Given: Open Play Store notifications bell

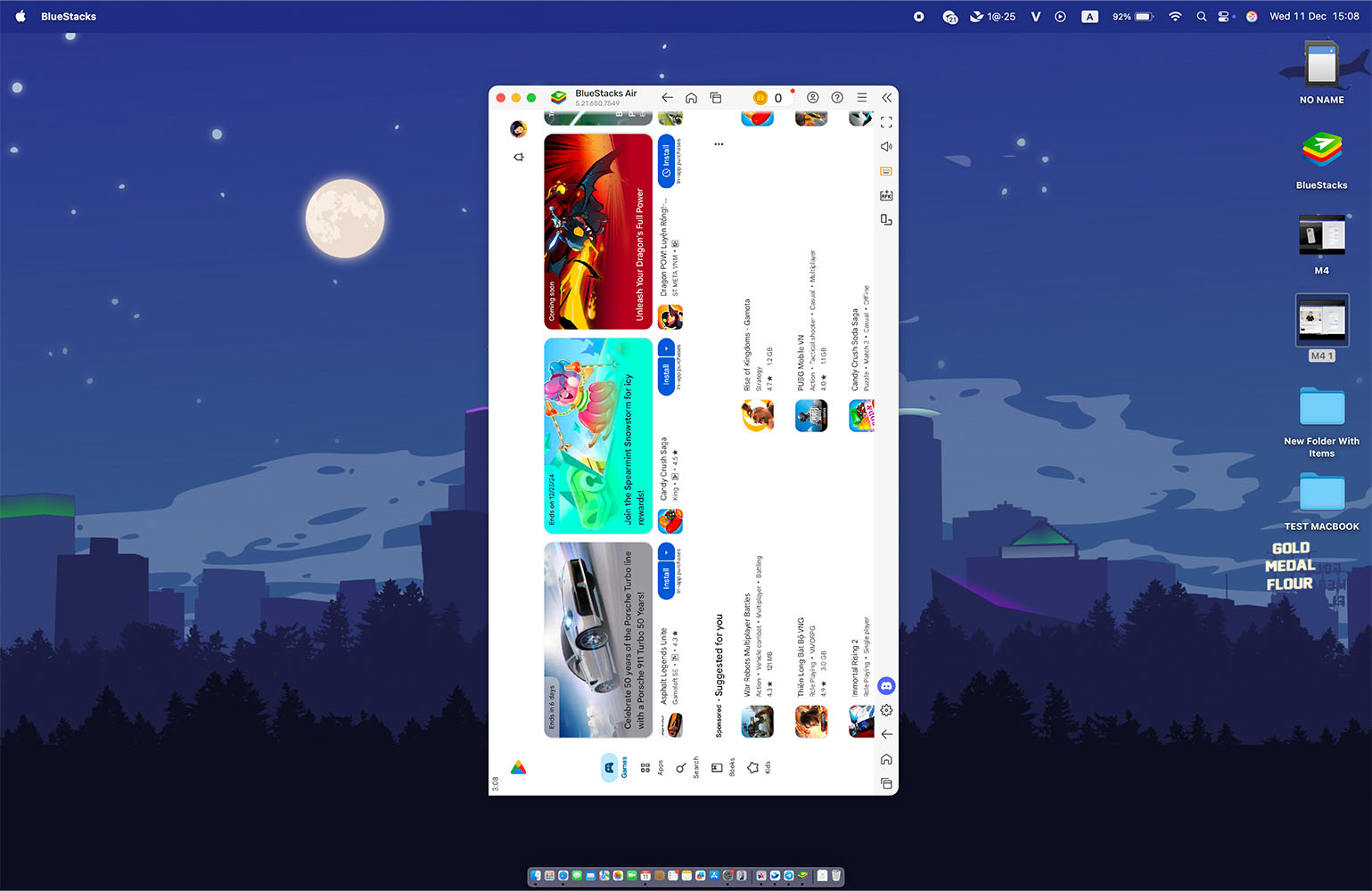Looking at the screenshot, I should click(x=518, y=158).
